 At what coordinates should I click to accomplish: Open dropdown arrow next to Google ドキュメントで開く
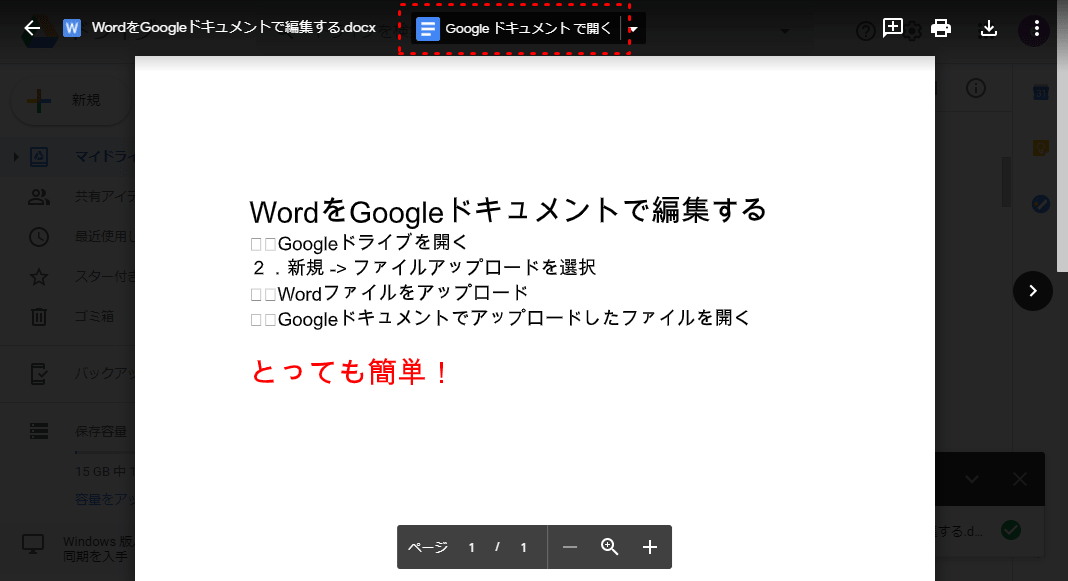(x=633, y=29)
